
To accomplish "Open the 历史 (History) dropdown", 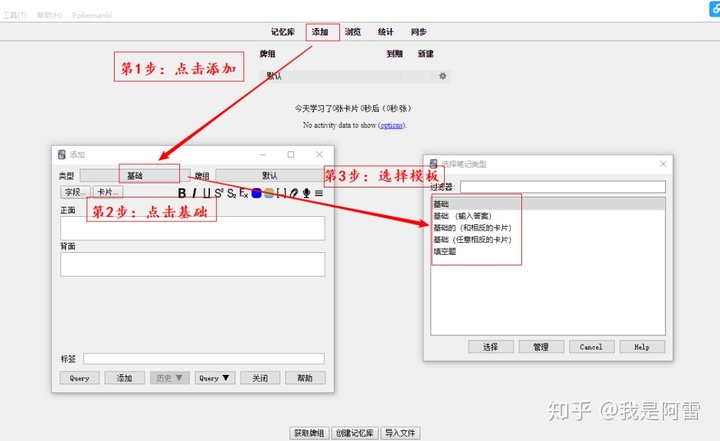I will tap(169, 378).
